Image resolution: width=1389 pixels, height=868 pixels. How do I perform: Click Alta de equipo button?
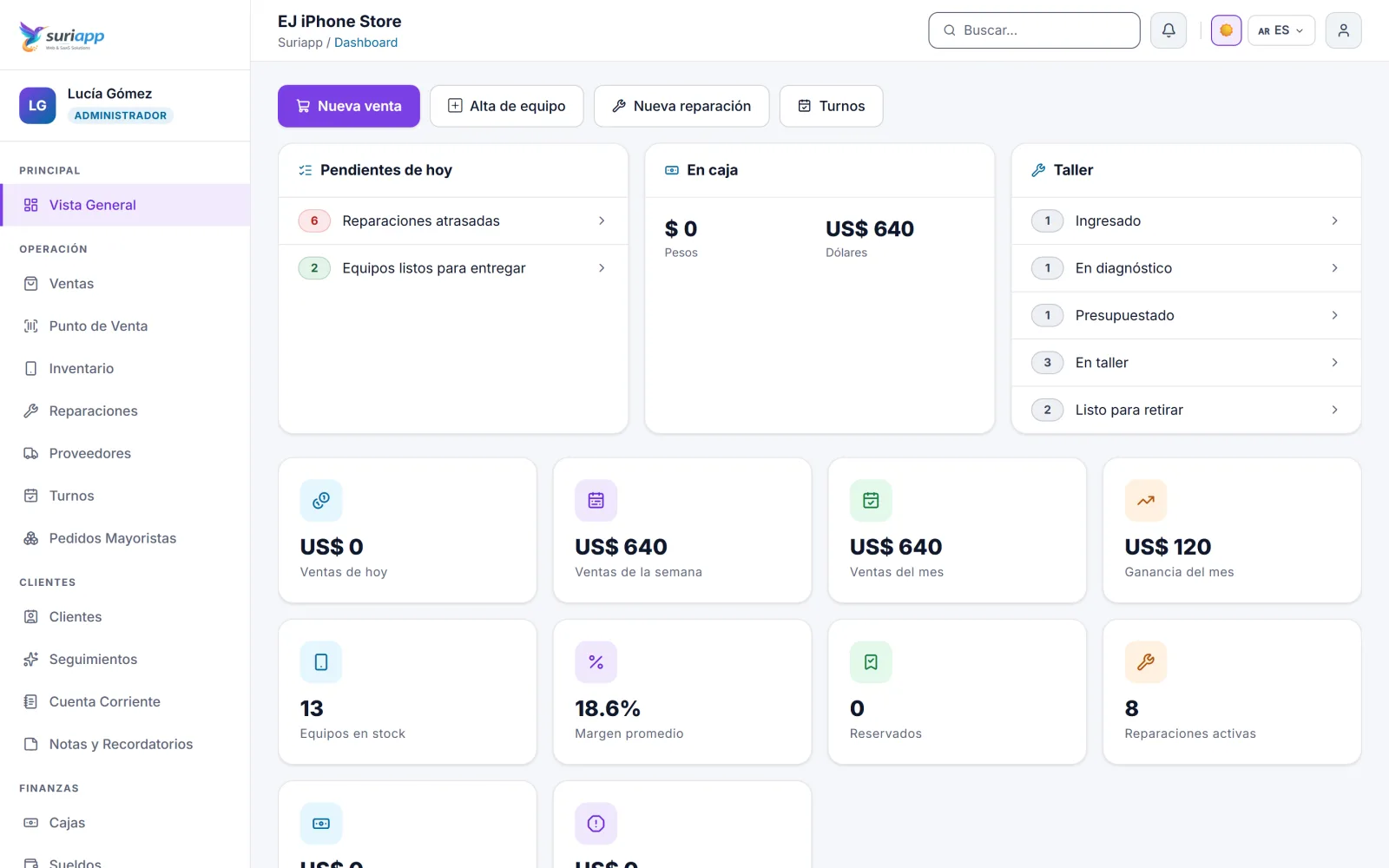click(x=507, y=106)
